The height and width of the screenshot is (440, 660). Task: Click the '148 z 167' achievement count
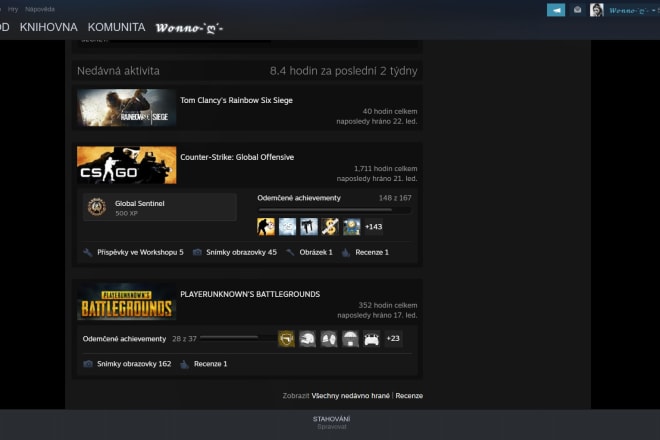[x=395, y=198]
